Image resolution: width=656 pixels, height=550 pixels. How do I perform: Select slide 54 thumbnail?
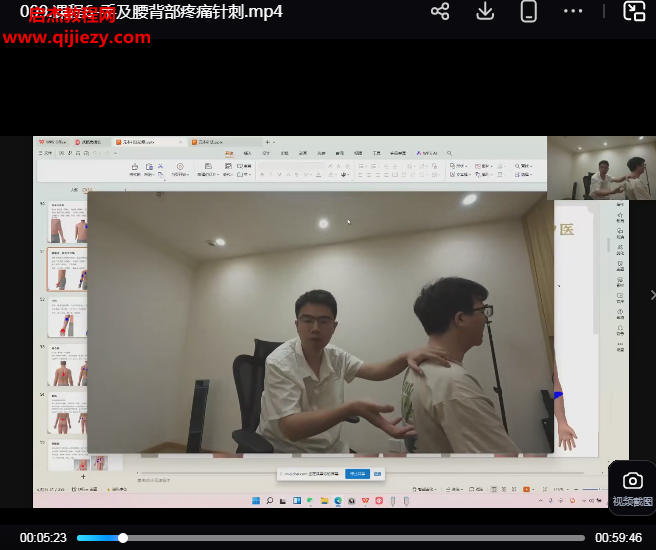point(67,413)
